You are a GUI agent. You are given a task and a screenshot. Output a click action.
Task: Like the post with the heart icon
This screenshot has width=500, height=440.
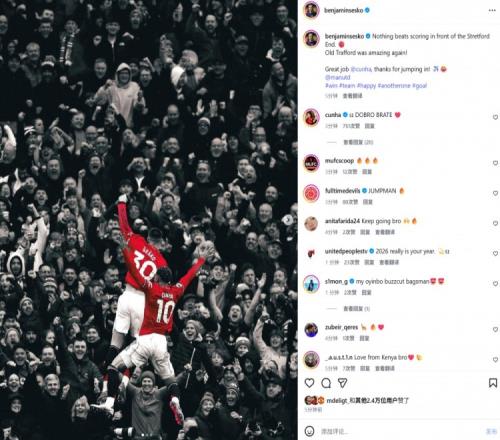click(309, 383)
